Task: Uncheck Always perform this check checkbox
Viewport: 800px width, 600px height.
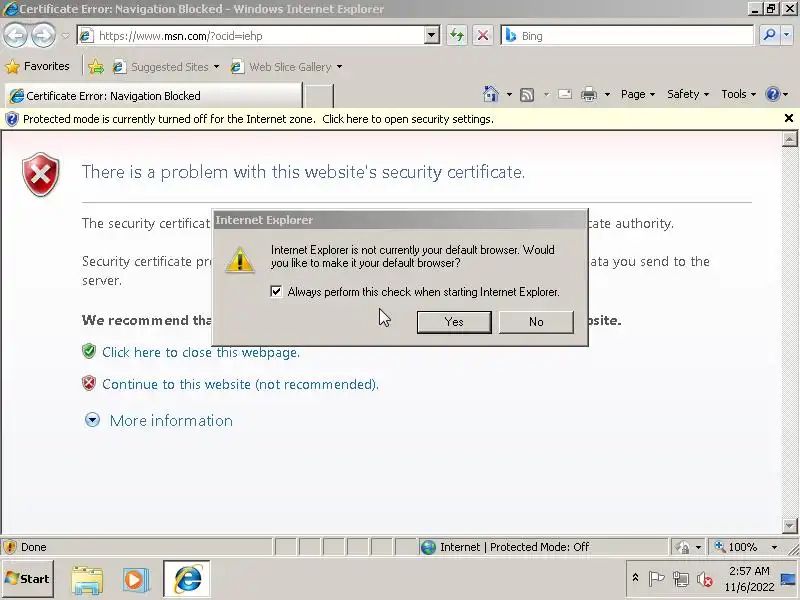Action: 276,291
